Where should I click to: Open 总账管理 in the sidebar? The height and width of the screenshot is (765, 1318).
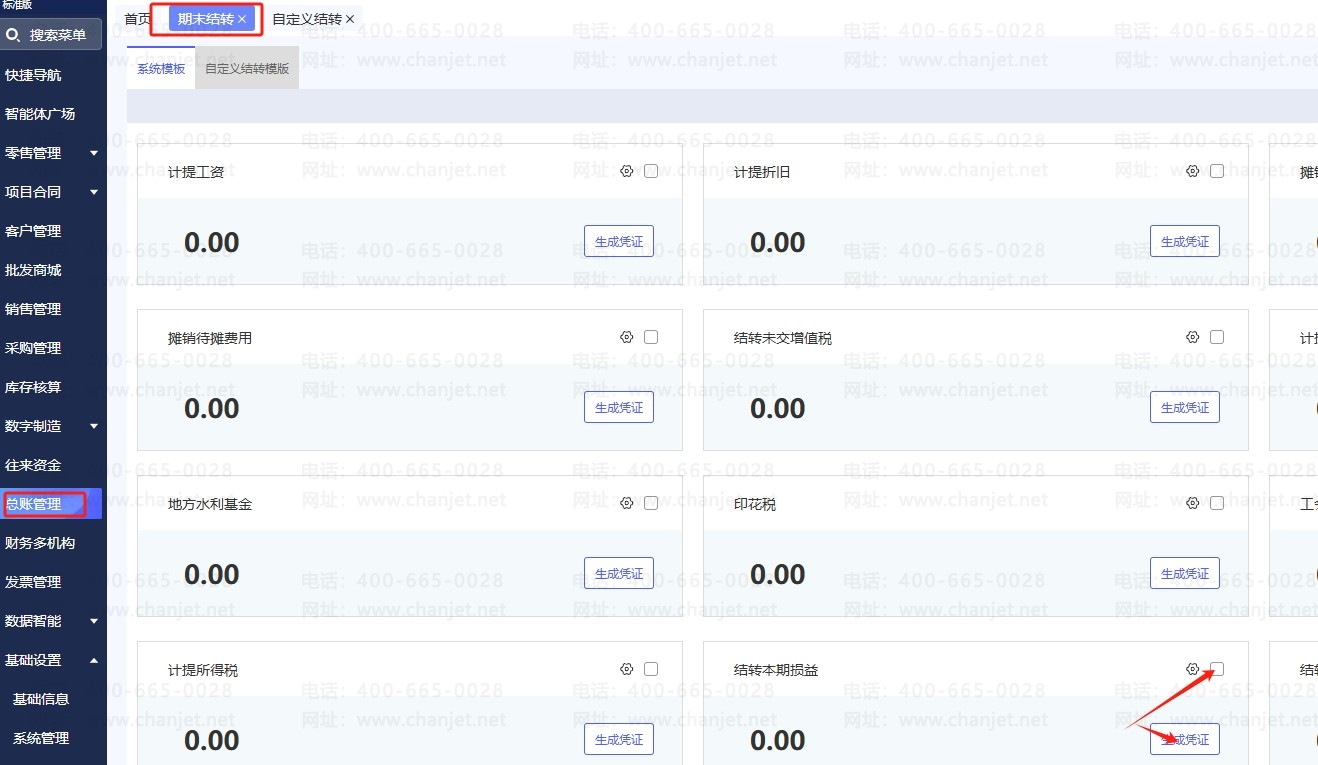pos(51,504)
